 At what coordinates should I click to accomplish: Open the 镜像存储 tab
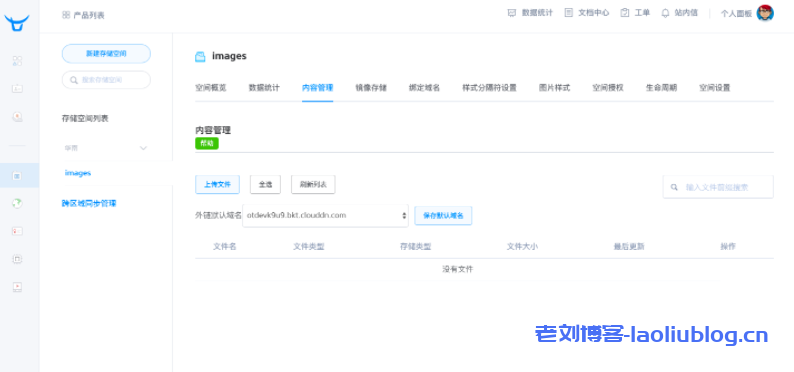click(371, 88)
